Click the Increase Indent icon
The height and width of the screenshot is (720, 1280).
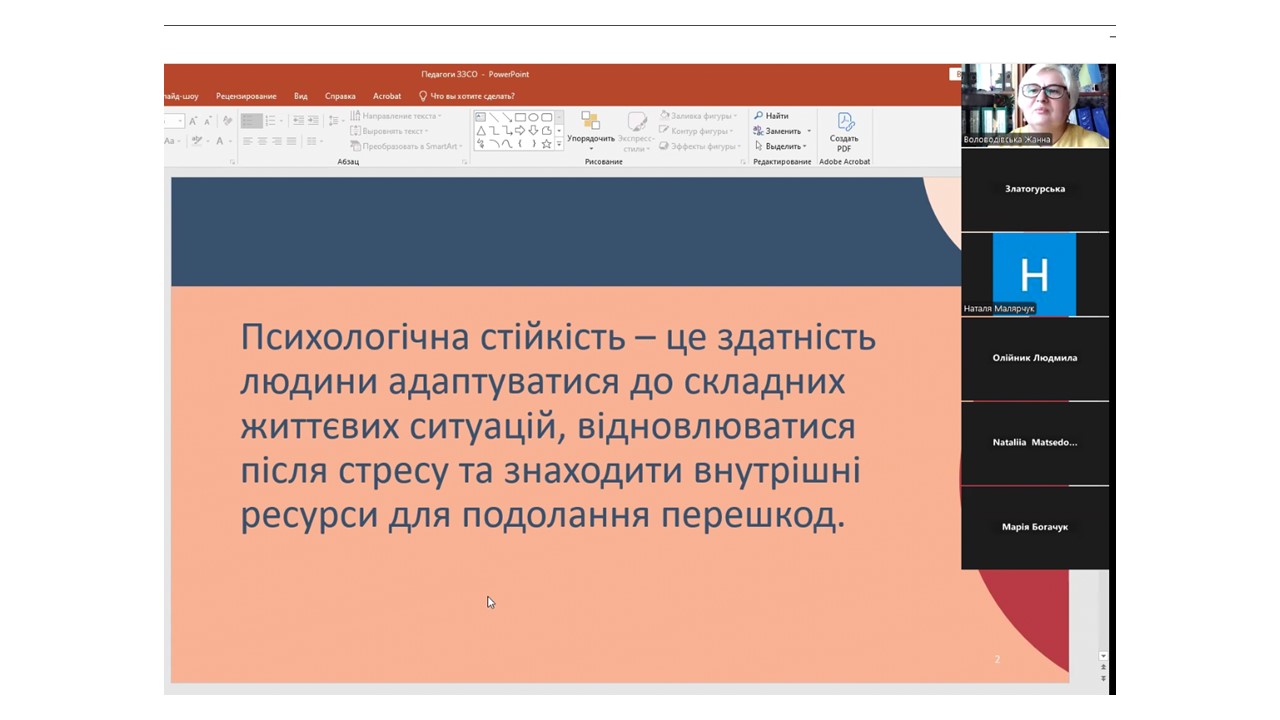click(x=312, y=120)
